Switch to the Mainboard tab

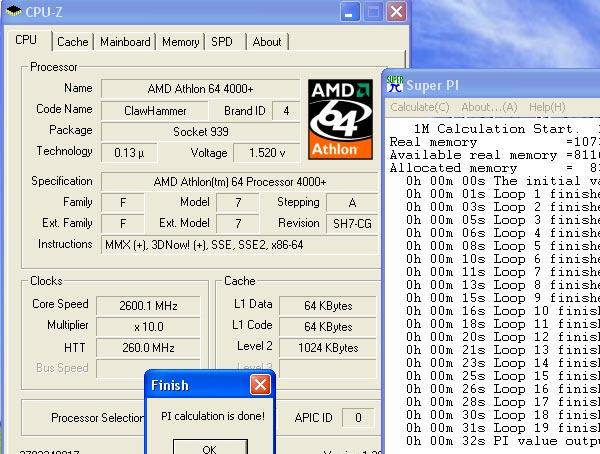coord(125,42)
